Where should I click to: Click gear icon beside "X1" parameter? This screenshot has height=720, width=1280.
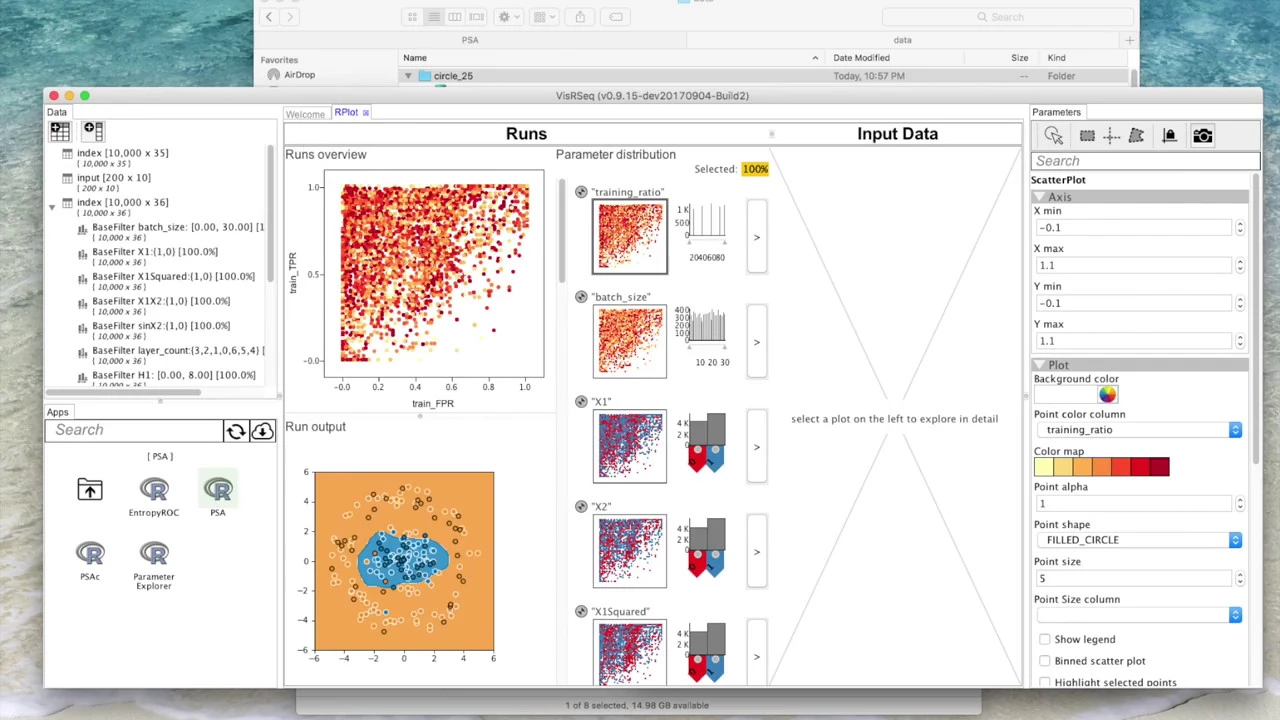[581, 402]
